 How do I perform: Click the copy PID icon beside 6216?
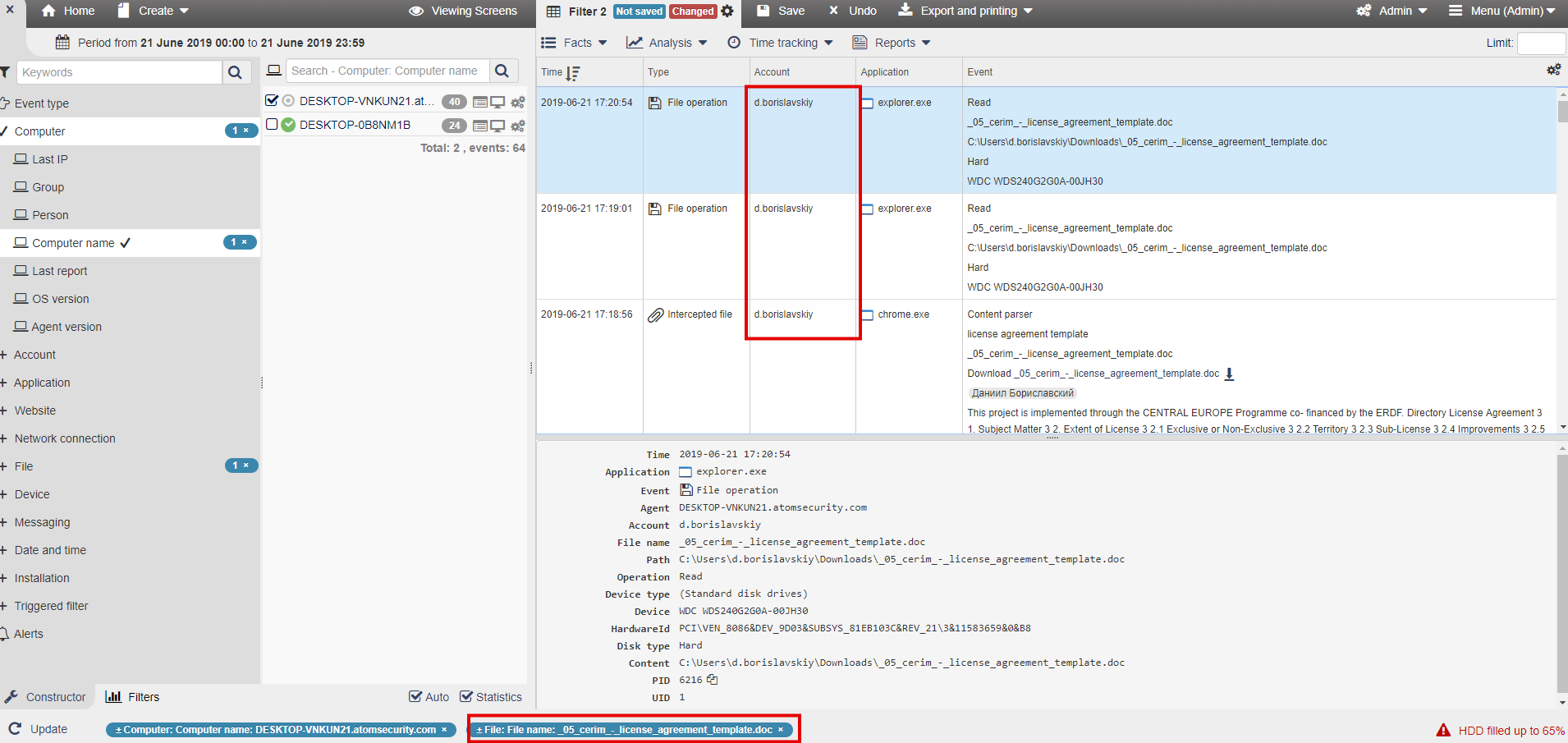[x=712, y=680]
